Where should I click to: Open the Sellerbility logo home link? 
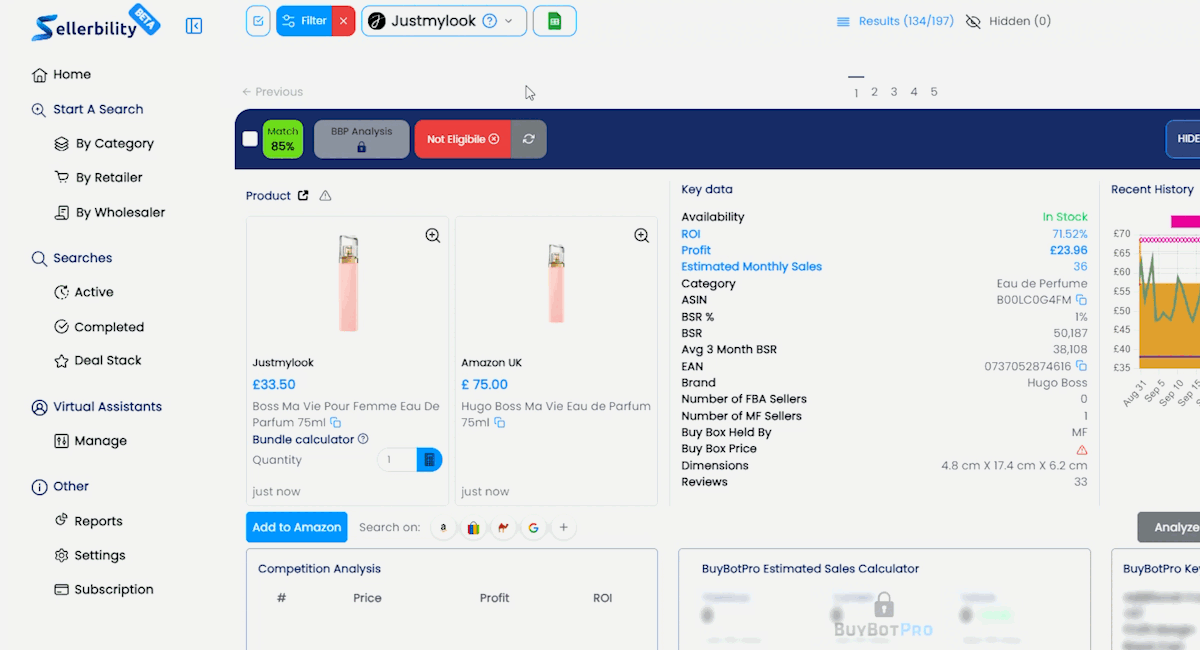95,24
